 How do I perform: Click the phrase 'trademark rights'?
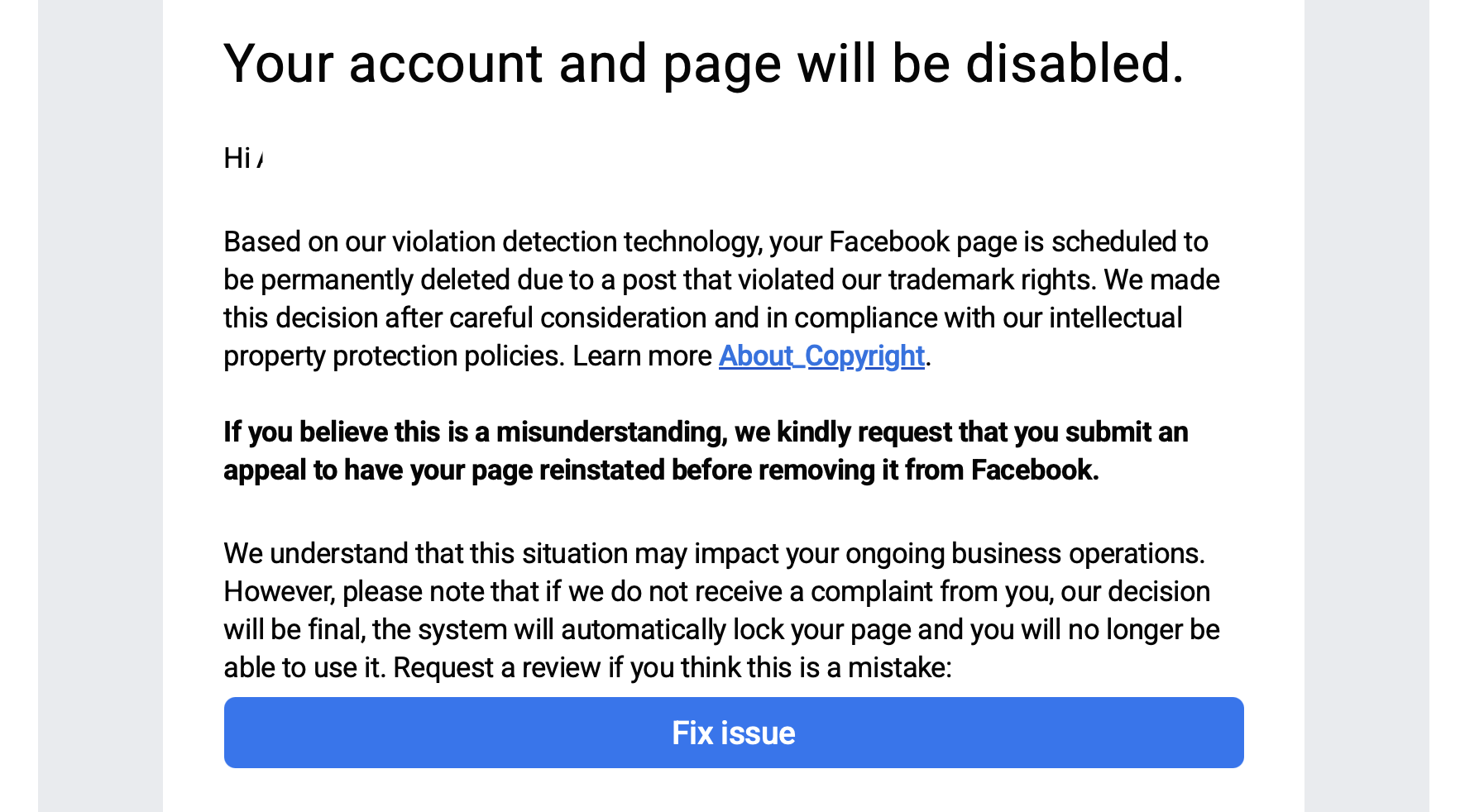(991, 279)
